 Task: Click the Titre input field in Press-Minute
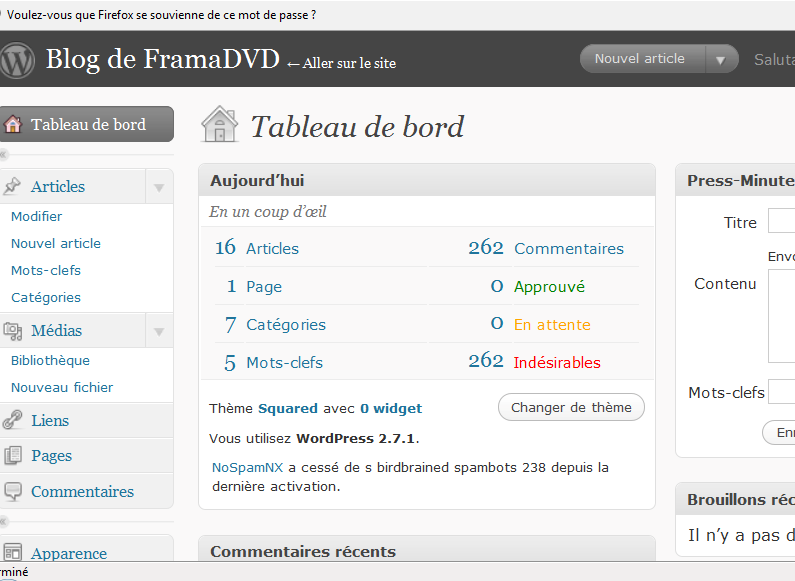point(781,221)
